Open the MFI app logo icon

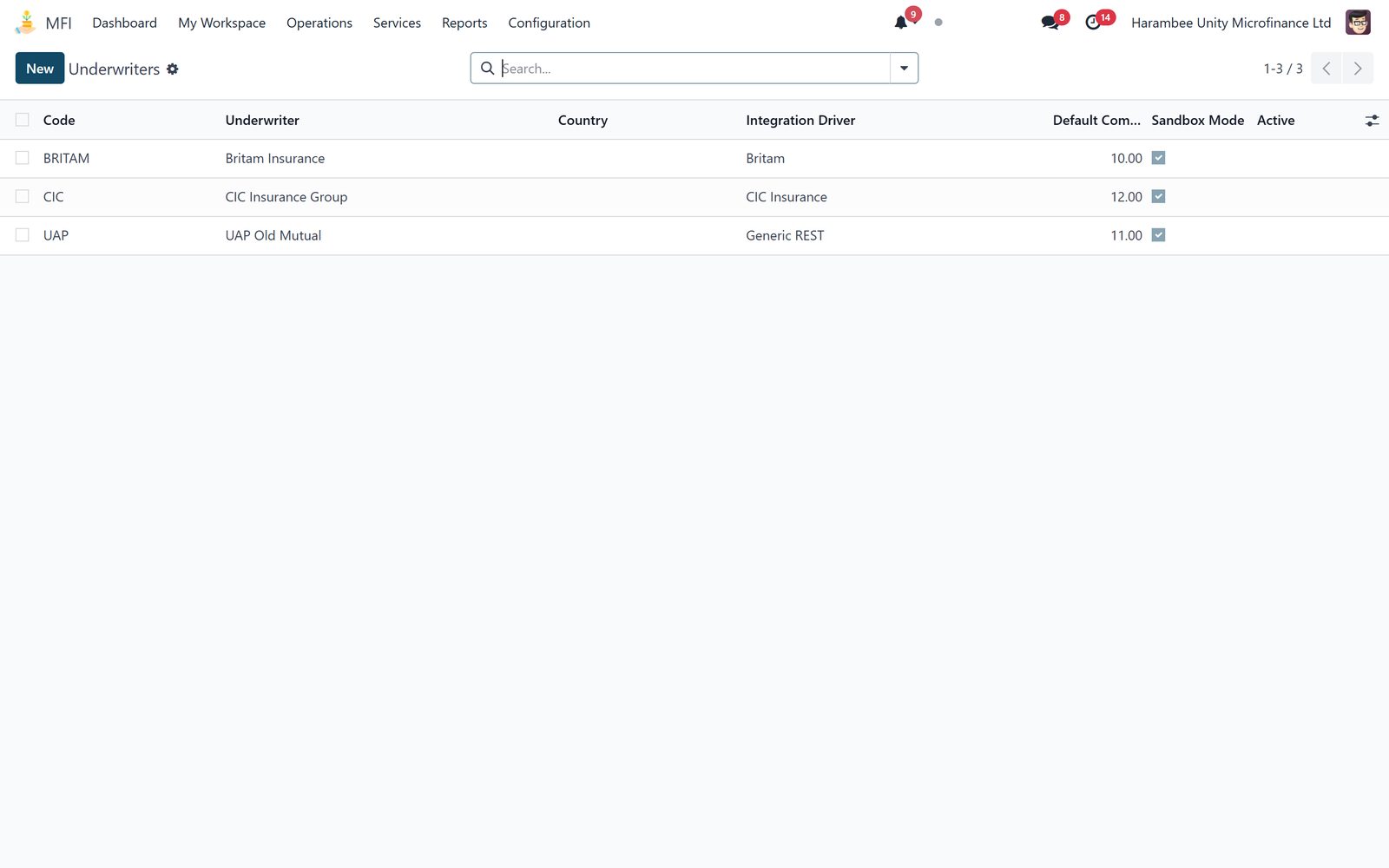[26, 23]
